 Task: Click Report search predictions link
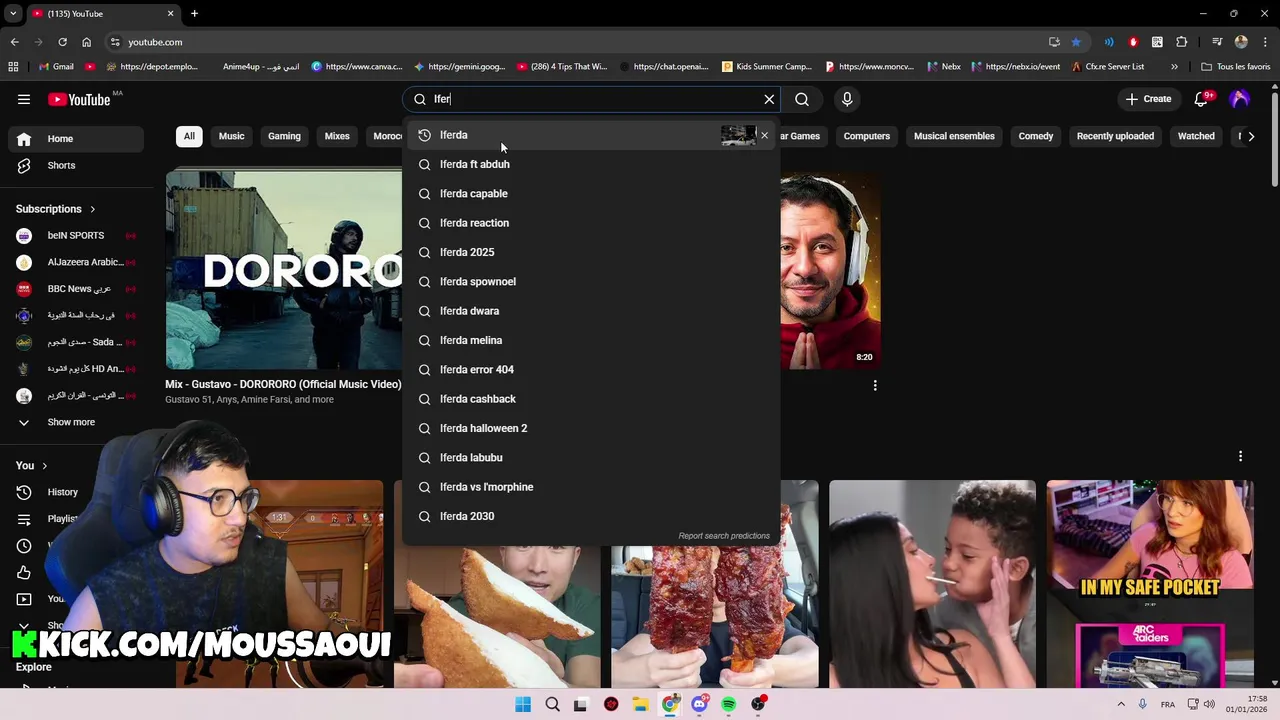tap(724, 536)
